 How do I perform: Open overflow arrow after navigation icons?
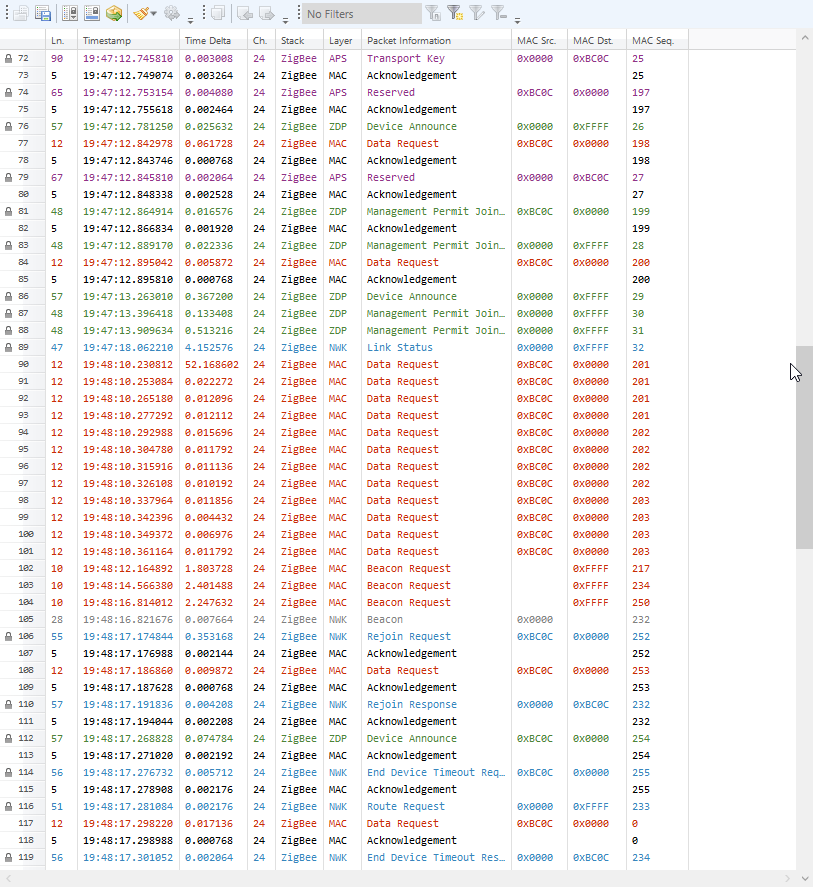285,20
